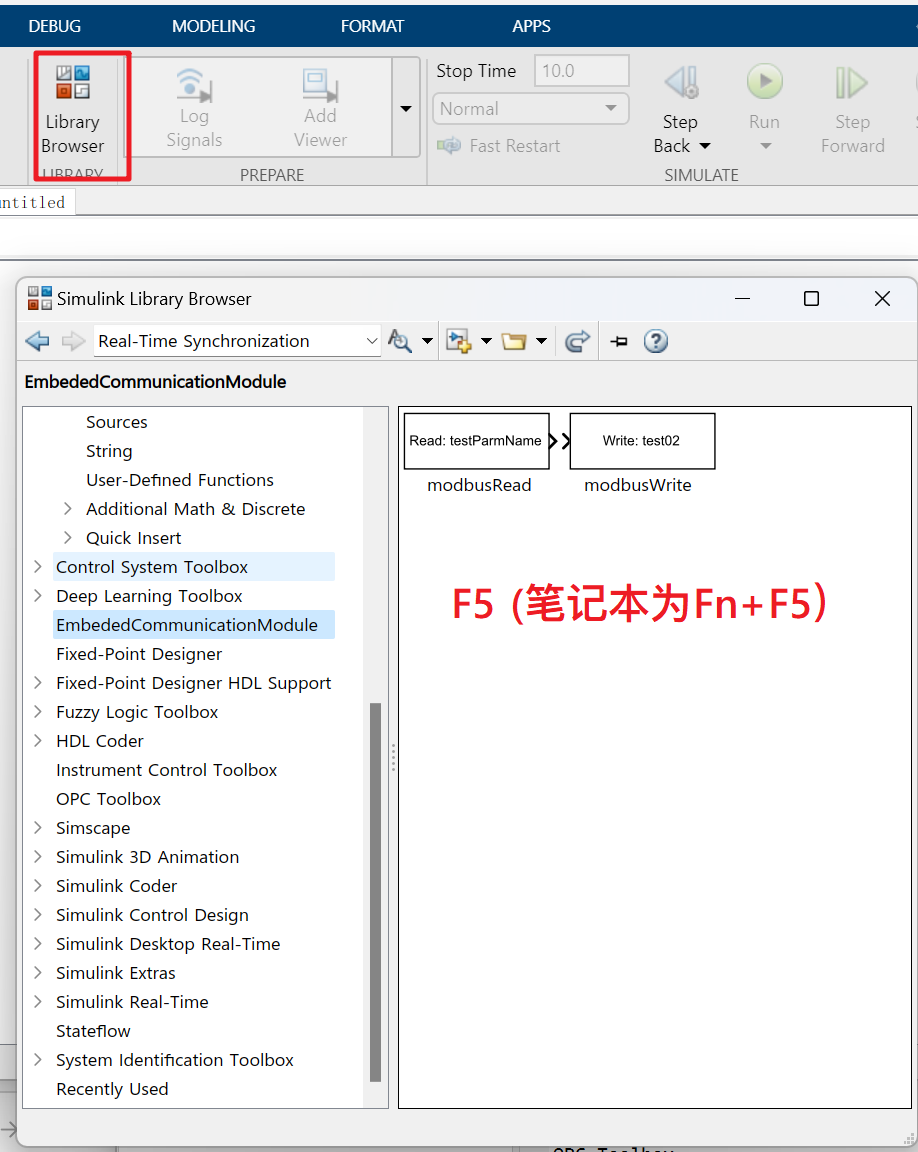
Task: Click the pin stay-on-top icon
Action: pyautogui.click(x=619, y=341)
